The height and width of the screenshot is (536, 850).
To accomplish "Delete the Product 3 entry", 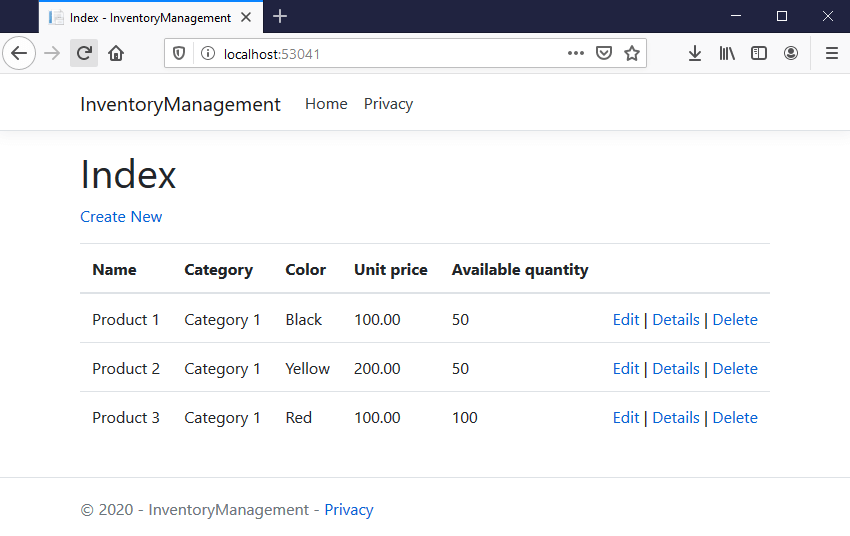I will click(x=735, y=418).
